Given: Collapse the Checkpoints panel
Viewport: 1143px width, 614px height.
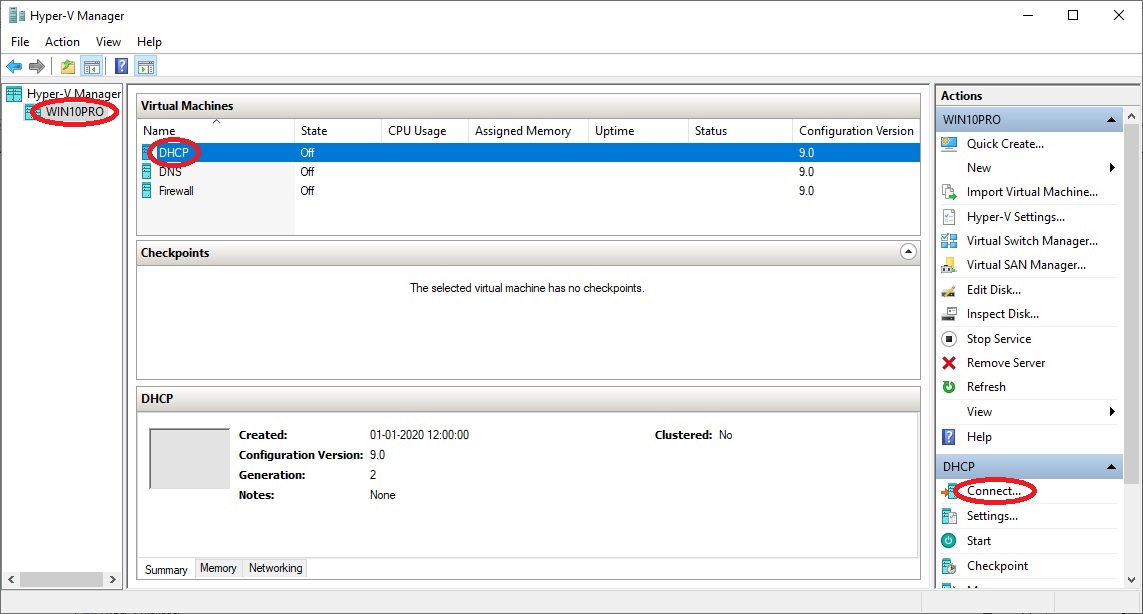Looking at the screenshot, I should pyautogui.click(x=908, y=252).
